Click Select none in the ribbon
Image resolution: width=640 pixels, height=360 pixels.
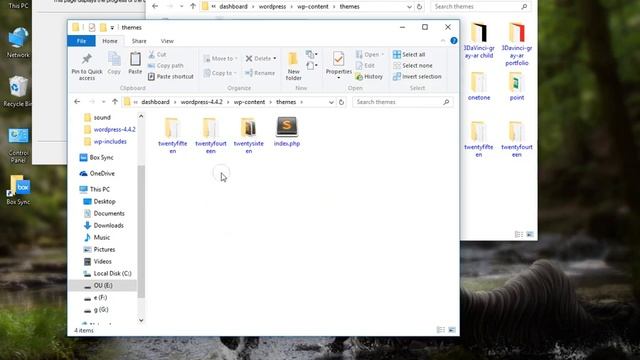(413, 65)
